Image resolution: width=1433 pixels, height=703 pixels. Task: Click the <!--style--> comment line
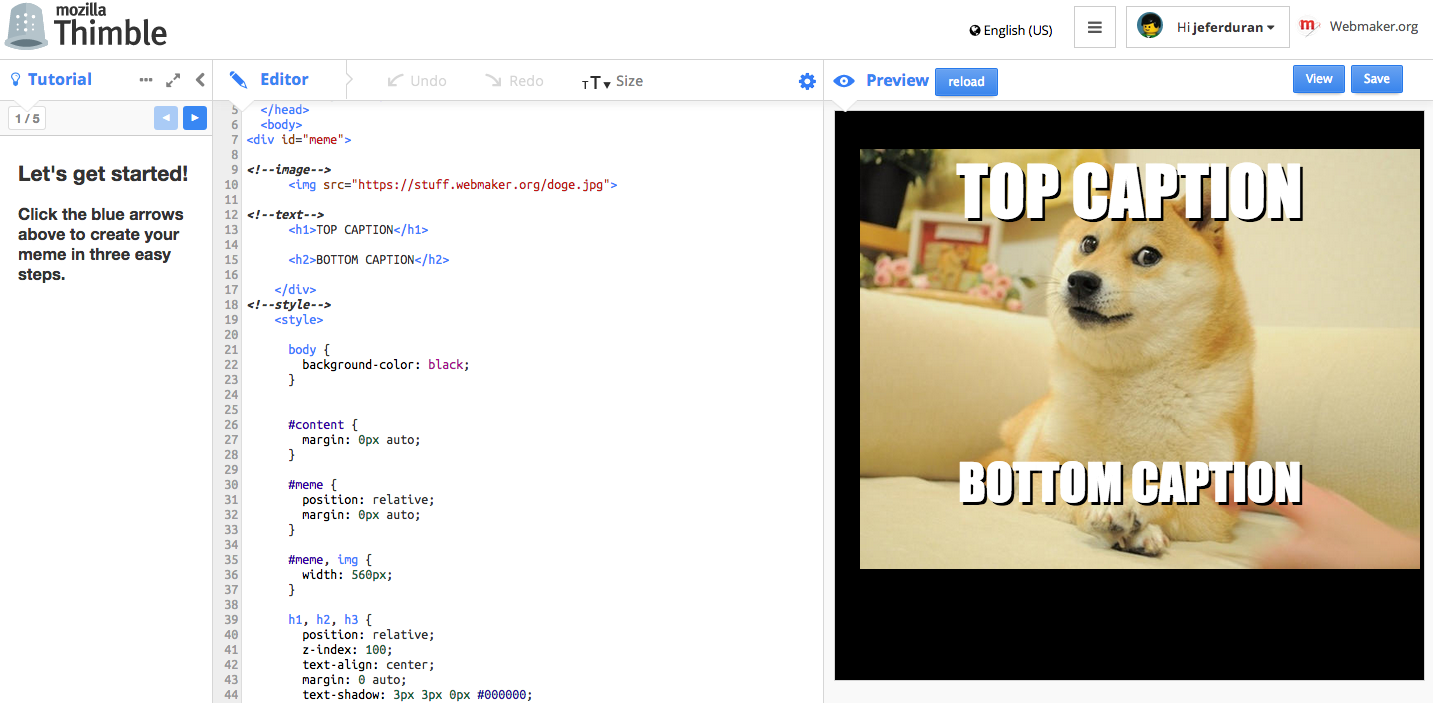click(x=289, y=305)
